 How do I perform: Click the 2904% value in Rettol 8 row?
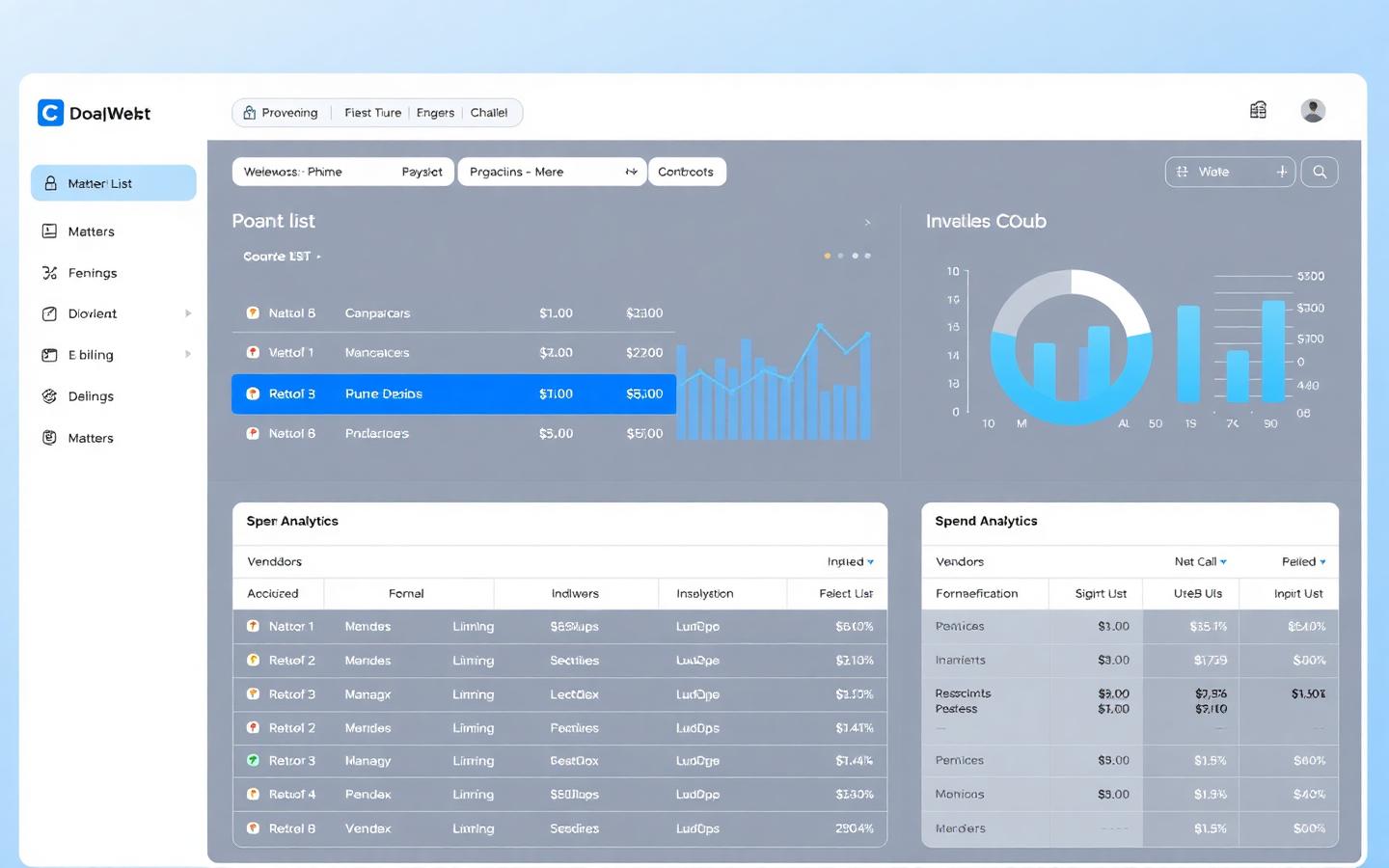point(855,827)
